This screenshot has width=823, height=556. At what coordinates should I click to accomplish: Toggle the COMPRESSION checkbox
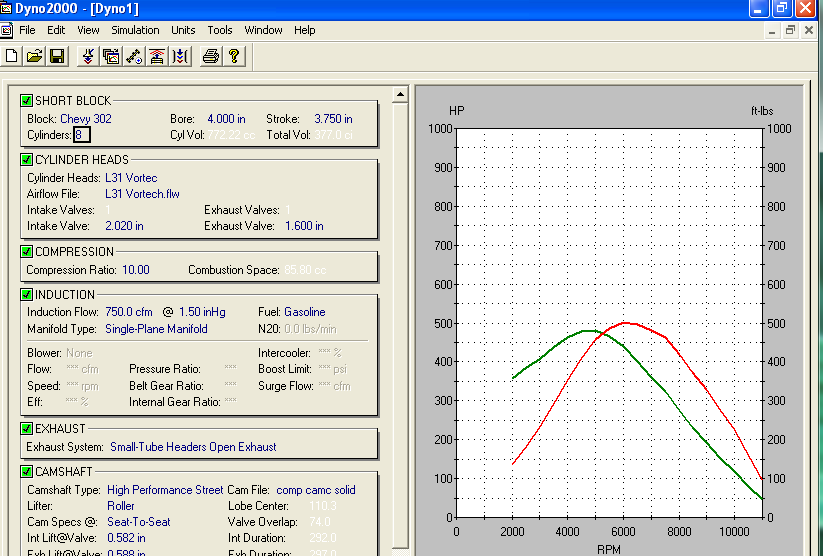(x=26, y=251)
